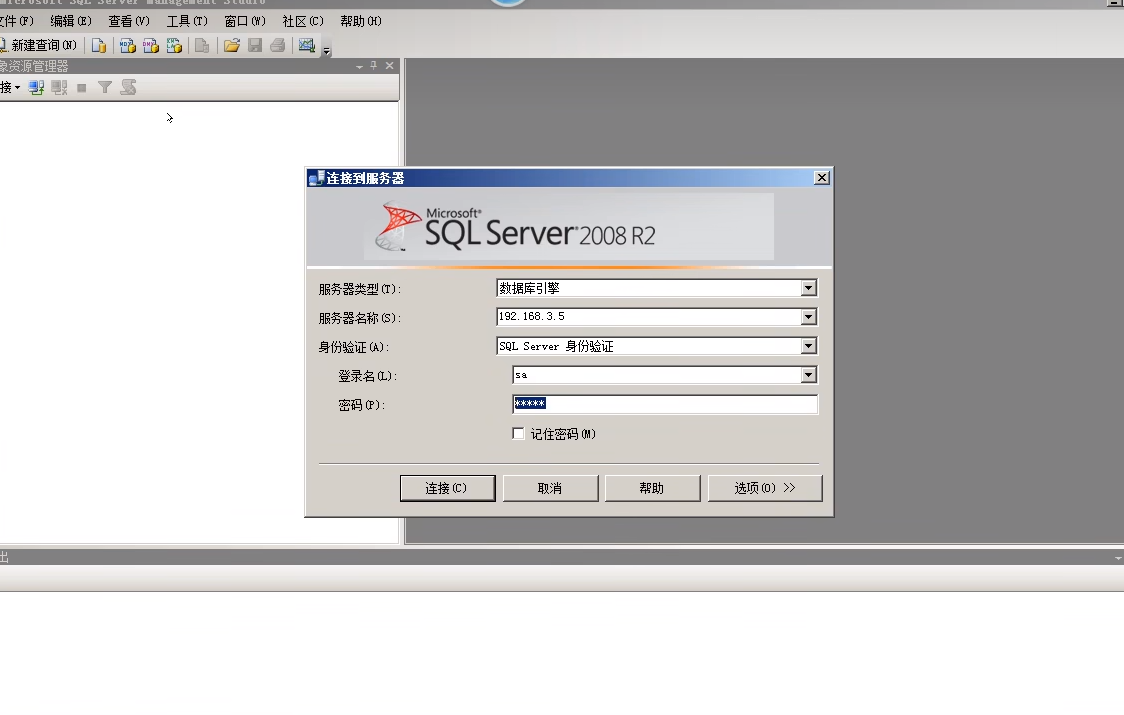Enable the Remember password (记住密码) checkbox

[518, 433]
